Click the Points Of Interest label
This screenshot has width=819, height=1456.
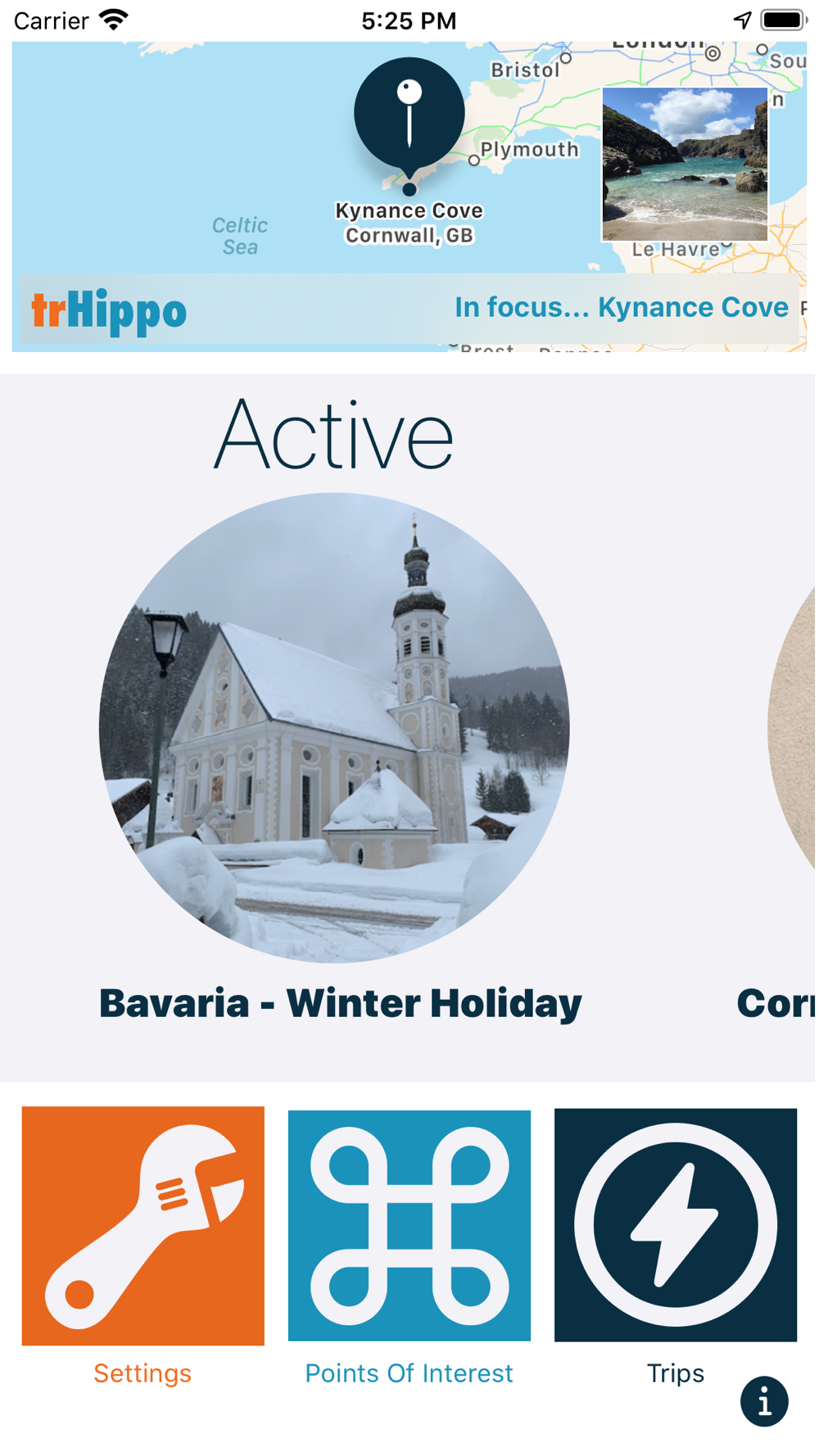[x=409, y=1373]
